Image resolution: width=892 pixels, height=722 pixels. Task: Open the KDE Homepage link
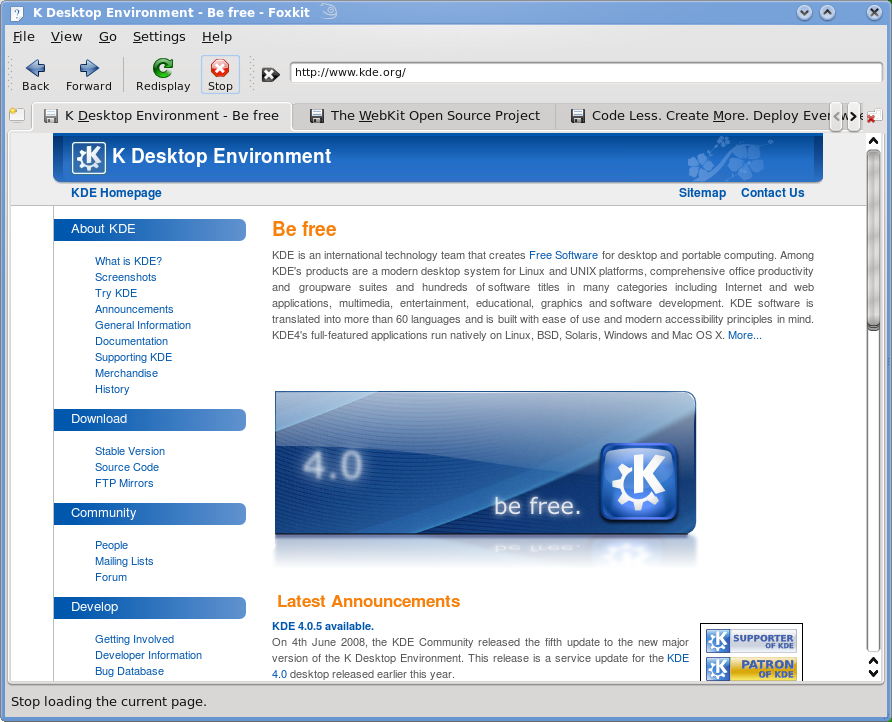[x=116, y=193]
